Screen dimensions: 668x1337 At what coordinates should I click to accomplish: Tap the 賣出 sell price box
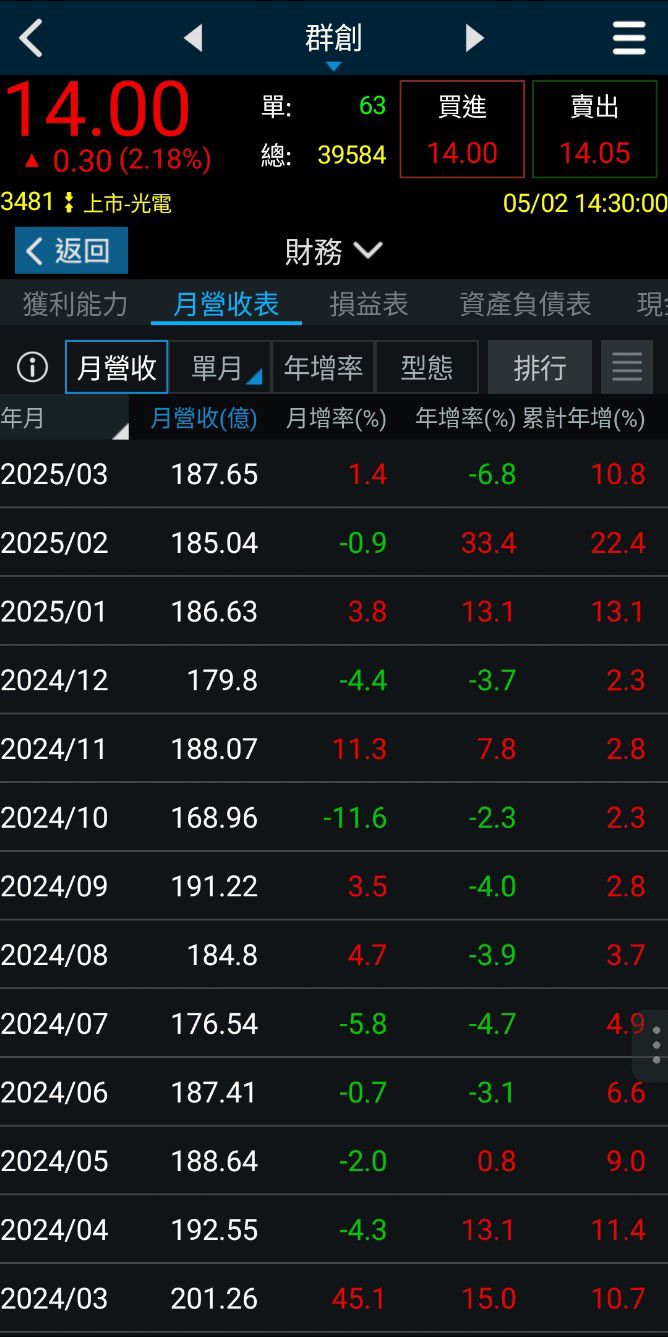(595, 129)
